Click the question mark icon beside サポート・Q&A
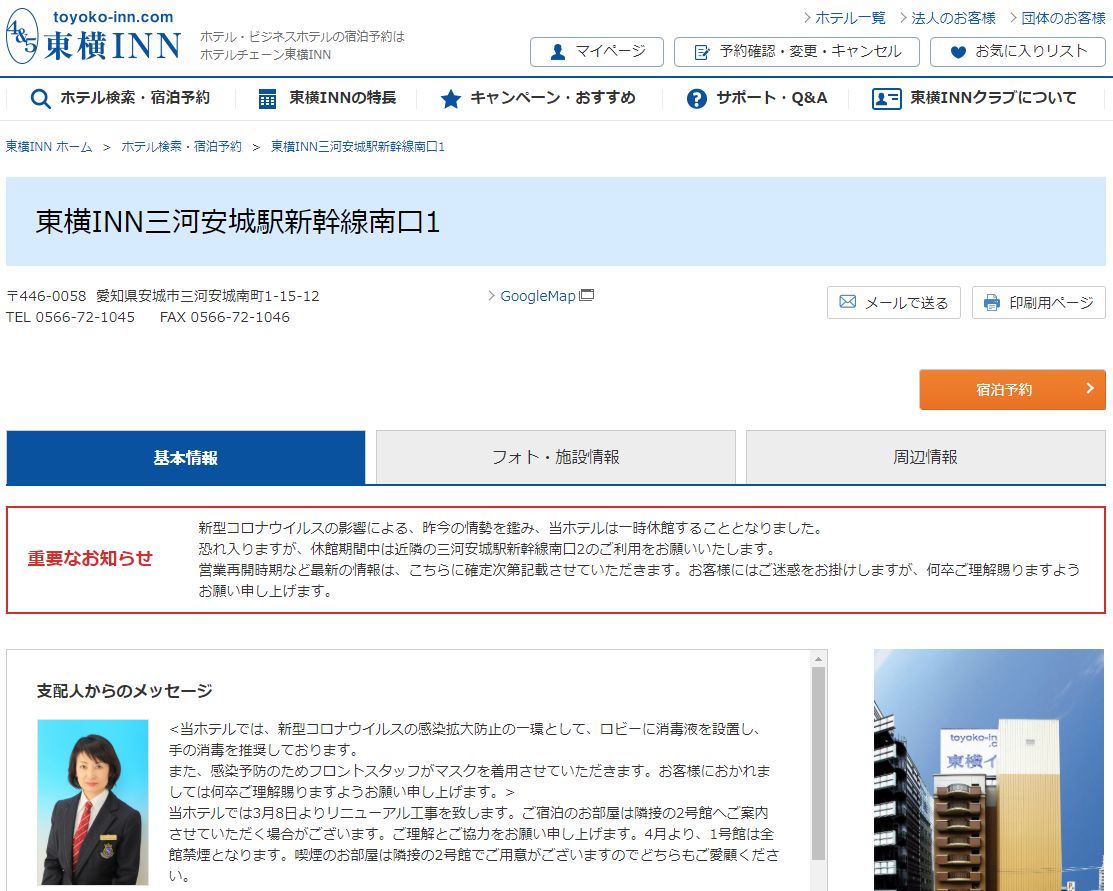Image resolution: width=1113 pixels, height=891 pixels. point(696,99)
